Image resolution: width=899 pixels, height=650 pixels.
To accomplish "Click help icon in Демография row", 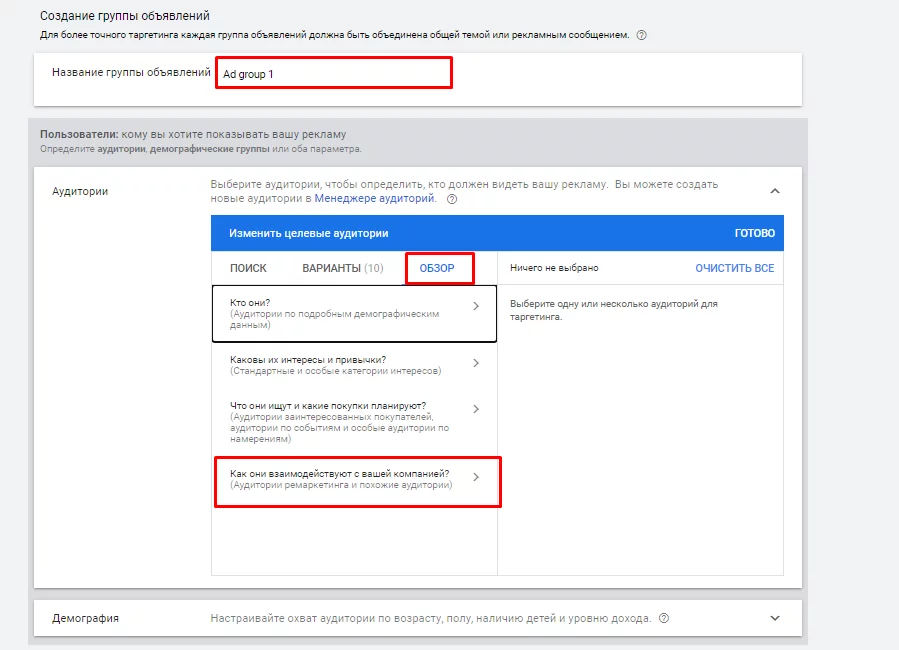I will click(x=664, y=618).
